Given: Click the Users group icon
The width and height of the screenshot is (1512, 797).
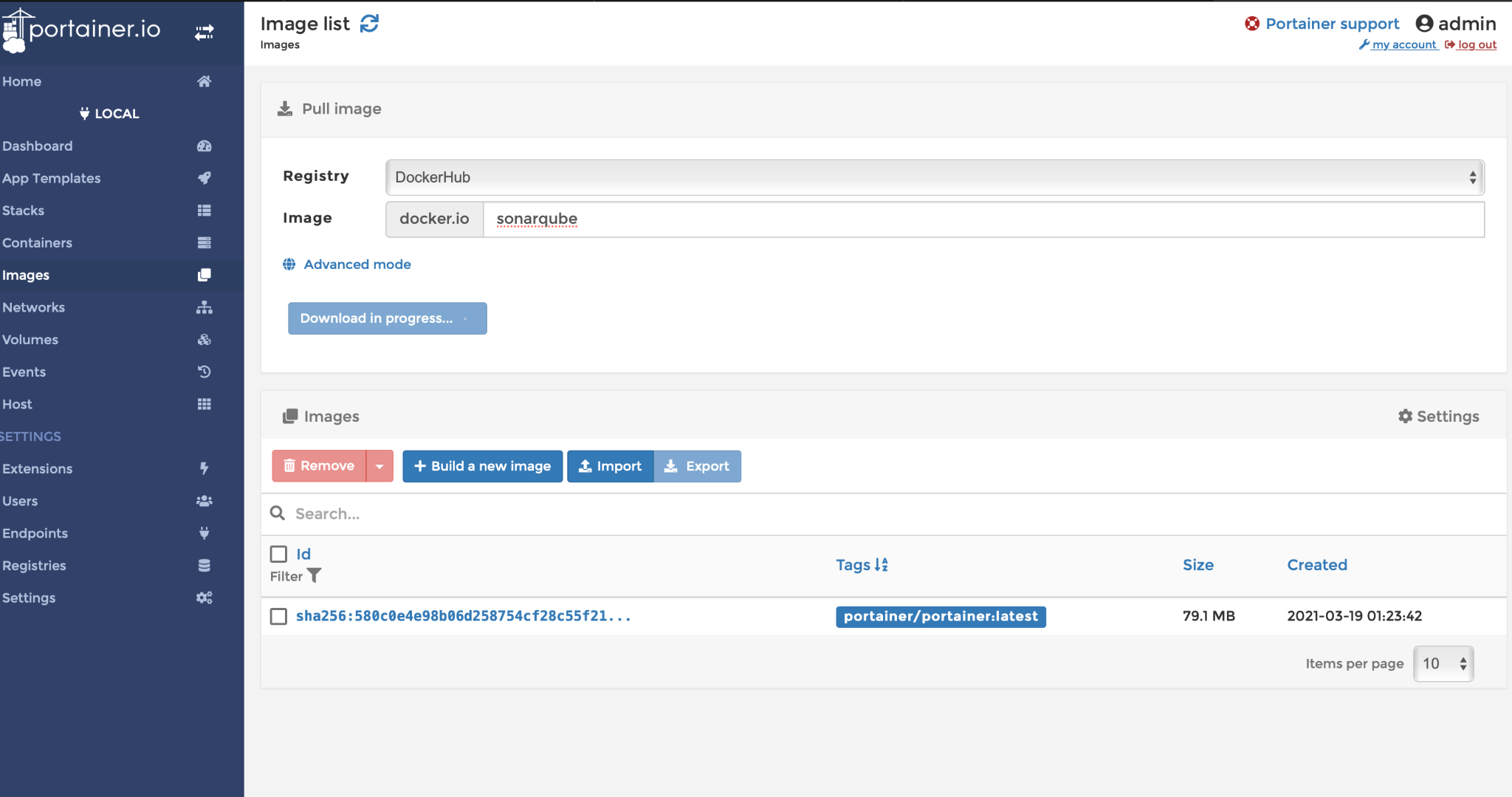Looking at the screenshot, I should point(205,501).
